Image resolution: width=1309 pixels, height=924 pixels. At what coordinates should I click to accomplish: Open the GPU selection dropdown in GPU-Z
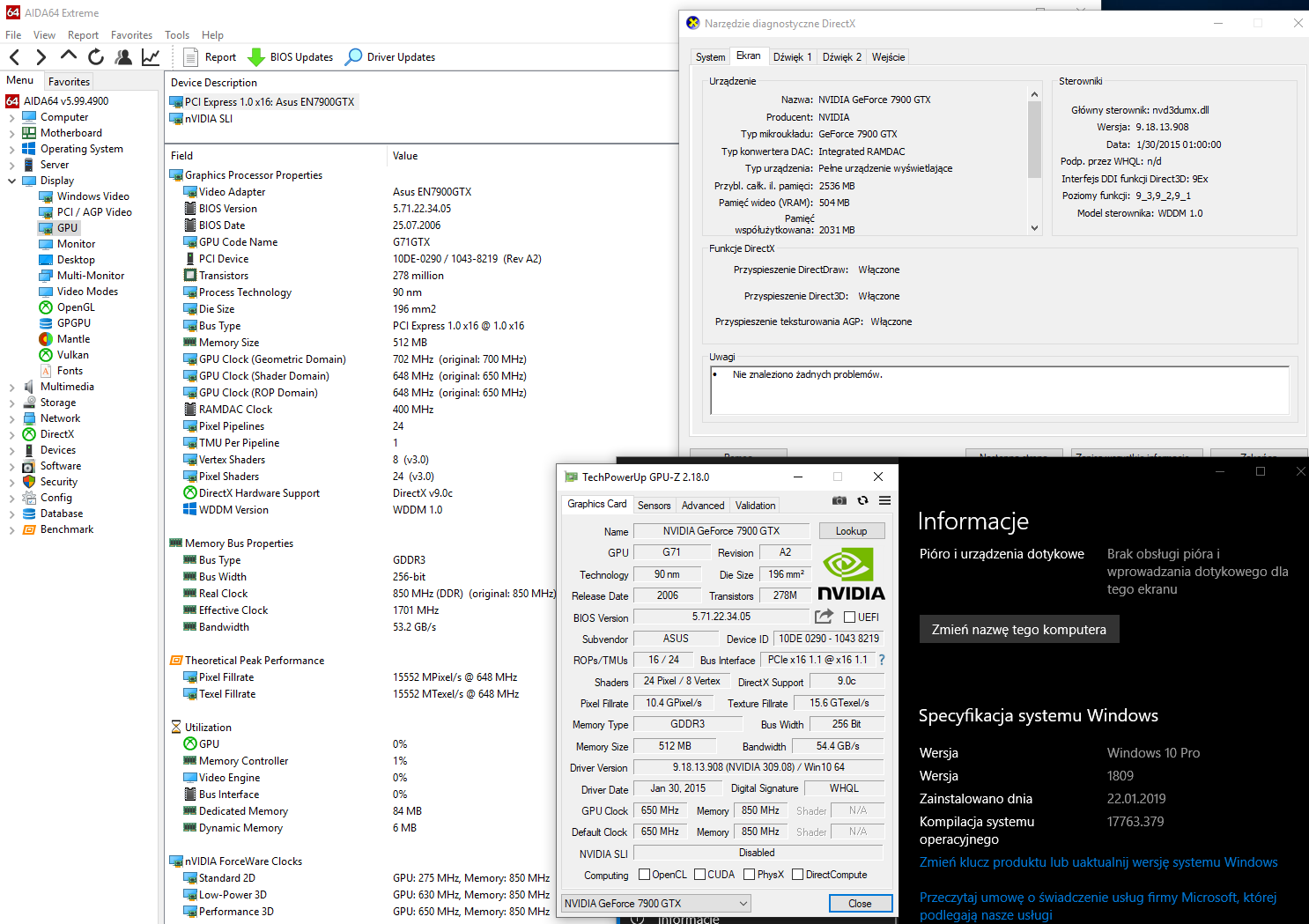point(656,903)
